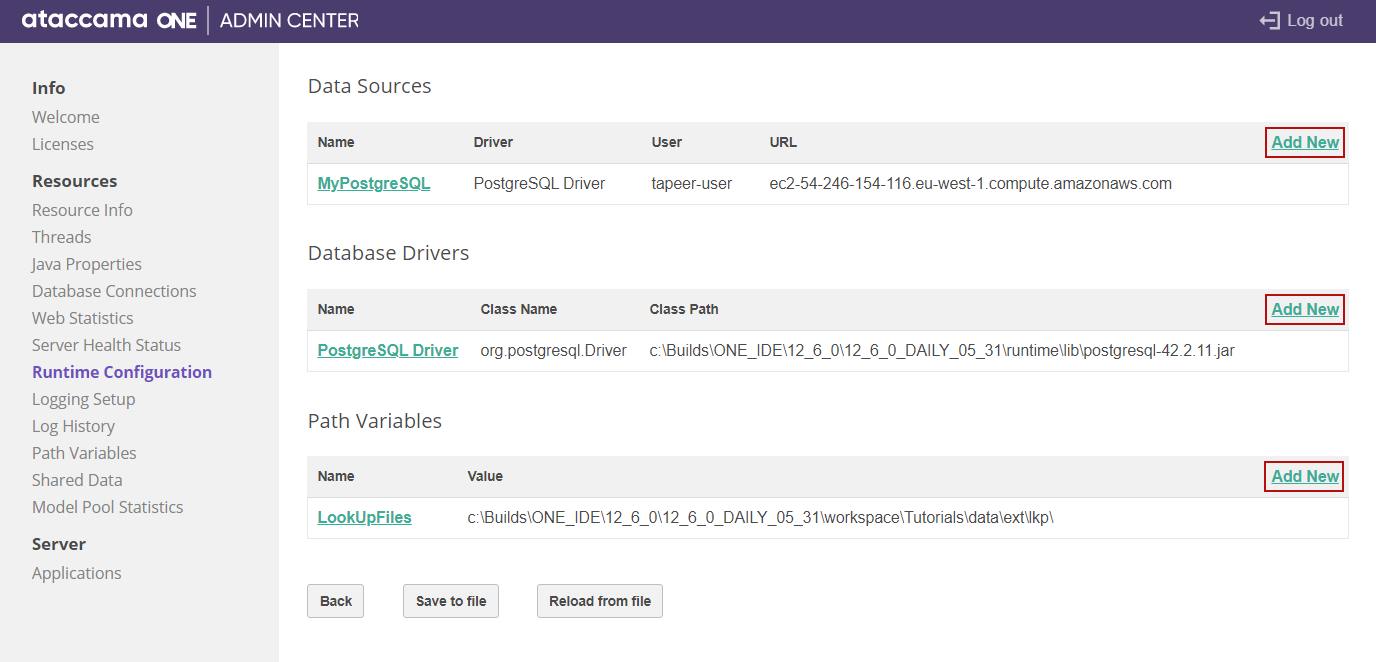The height and width of the screenshot is (662, 1376).
Task: View the Licenses page
Action: click(x=62, y=143)
